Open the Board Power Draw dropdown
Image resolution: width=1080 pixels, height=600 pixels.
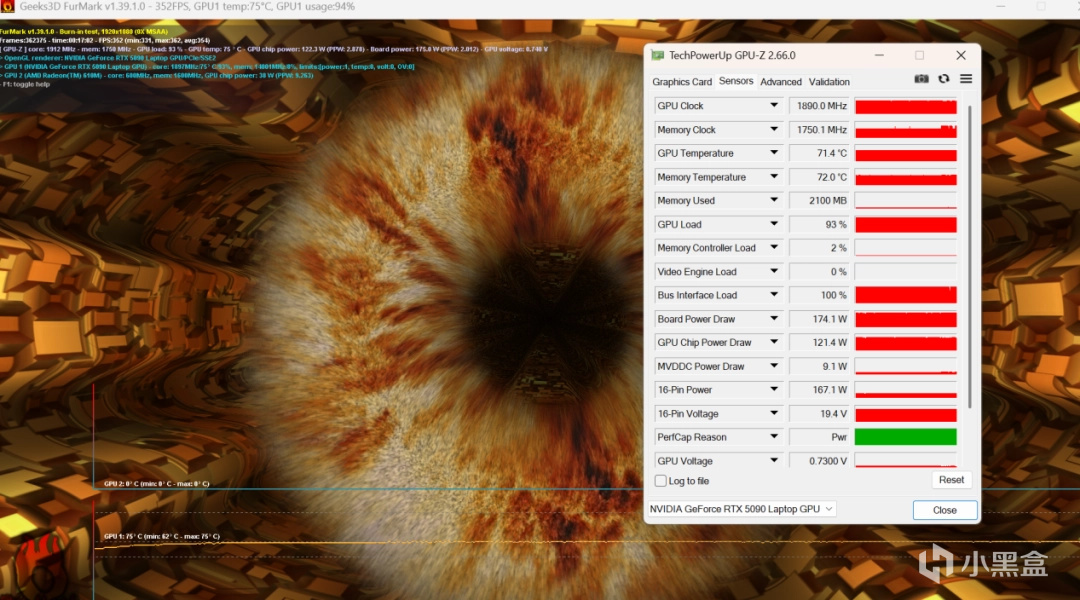(773, 319)
